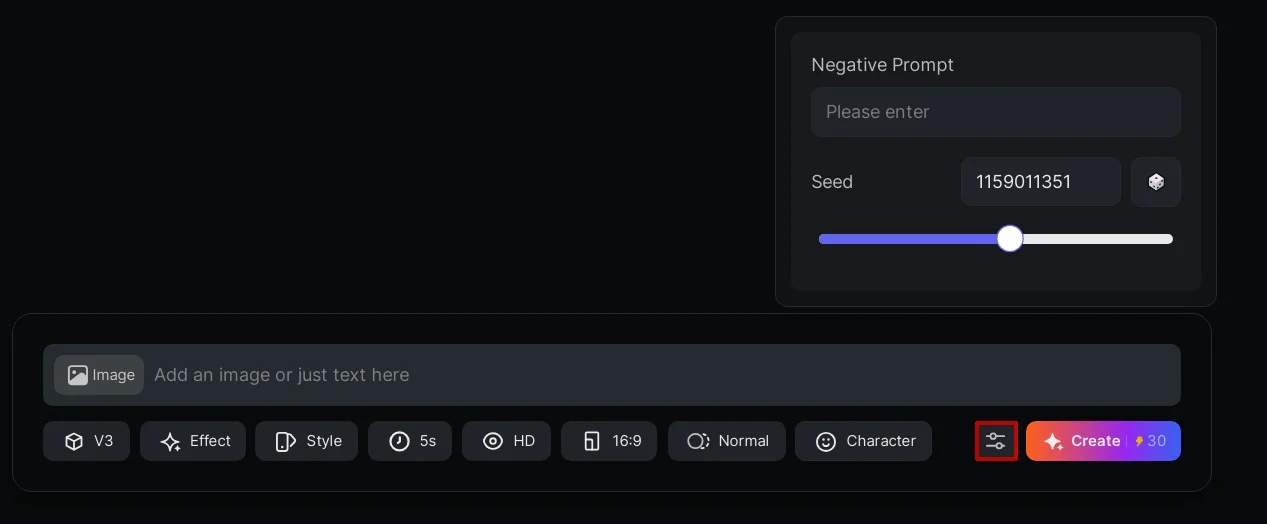Click the slider handle under Seed
The image size is (1267, 524).
point(1010,239)
